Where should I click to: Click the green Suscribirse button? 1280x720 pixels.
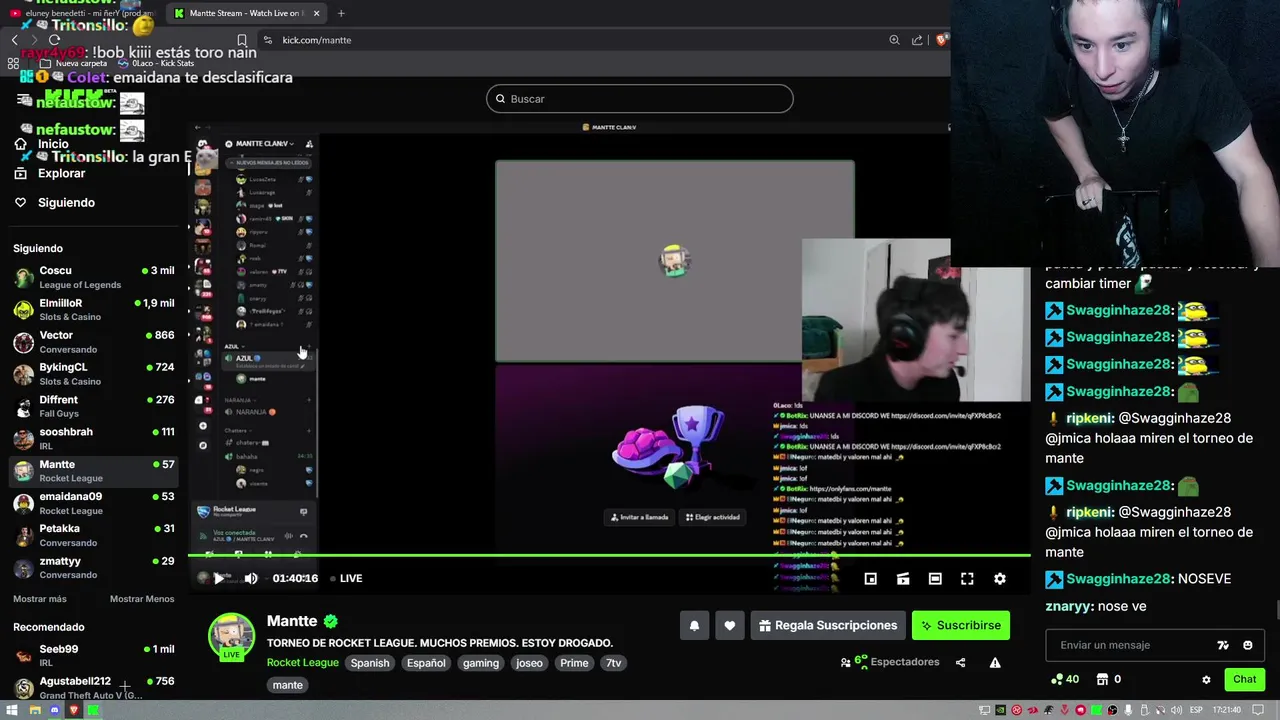(x=961, y=626)
